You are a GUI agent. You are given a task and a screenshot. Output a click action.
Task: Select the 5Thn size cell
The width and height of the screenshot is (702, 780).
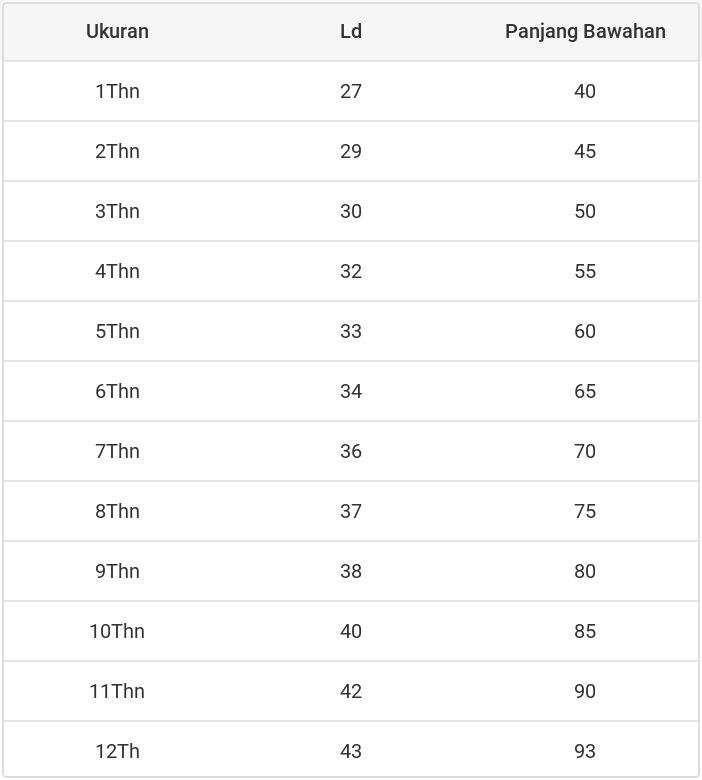click(117, 331)
